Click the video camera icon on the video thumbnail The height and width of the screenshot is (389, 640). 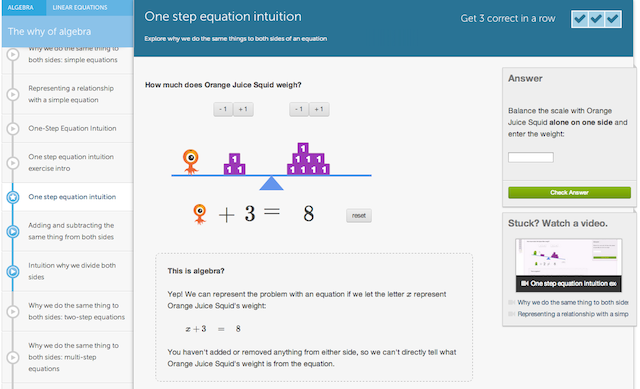click(525, 283)
